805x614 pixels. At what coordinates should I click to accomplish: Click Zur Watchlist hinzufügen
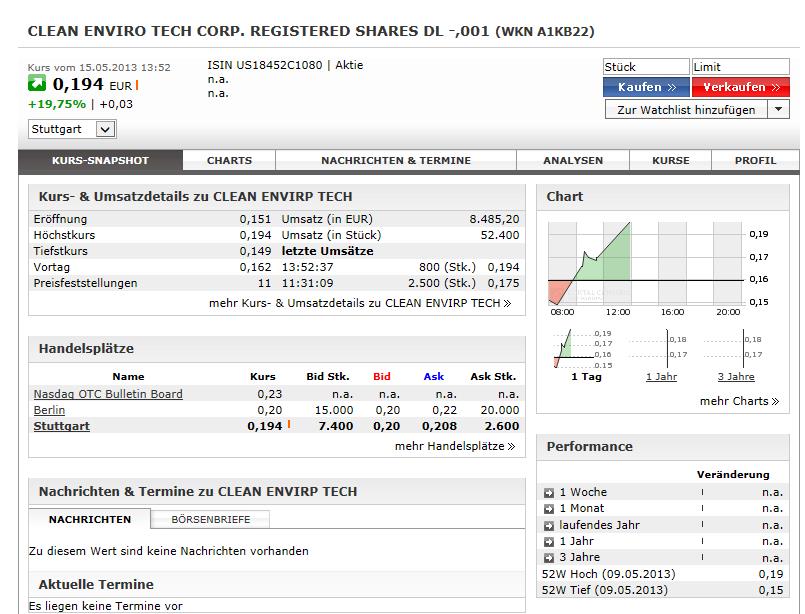click(x=688, y=109)
